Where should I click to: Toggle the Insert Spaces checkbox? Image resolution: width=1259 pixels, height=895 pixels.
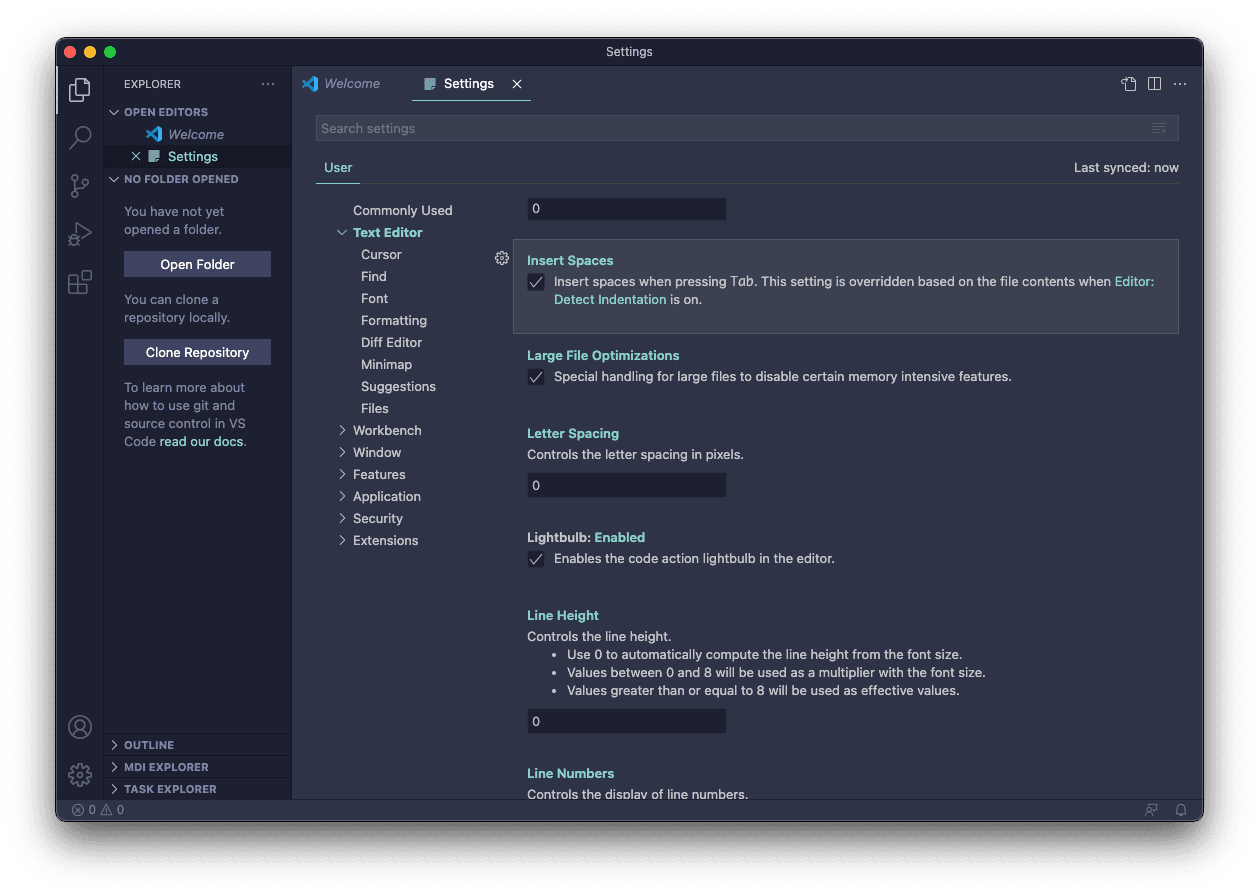536,282
